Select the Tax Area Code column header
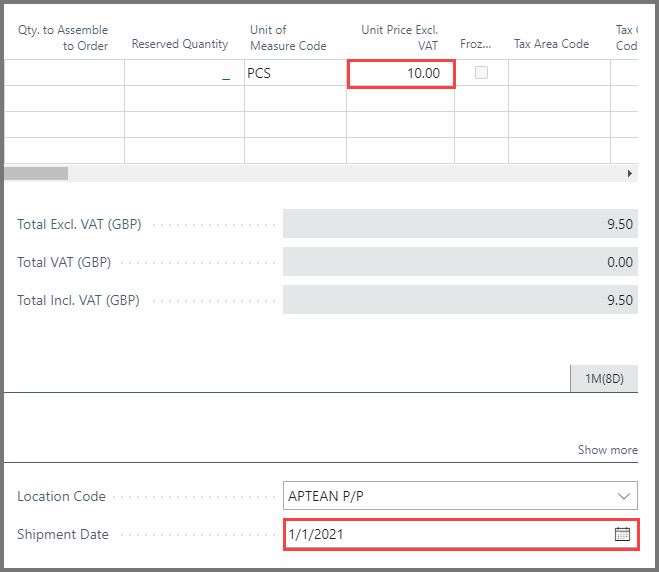The width and height of the screenshot is (659, 572). 551,44
